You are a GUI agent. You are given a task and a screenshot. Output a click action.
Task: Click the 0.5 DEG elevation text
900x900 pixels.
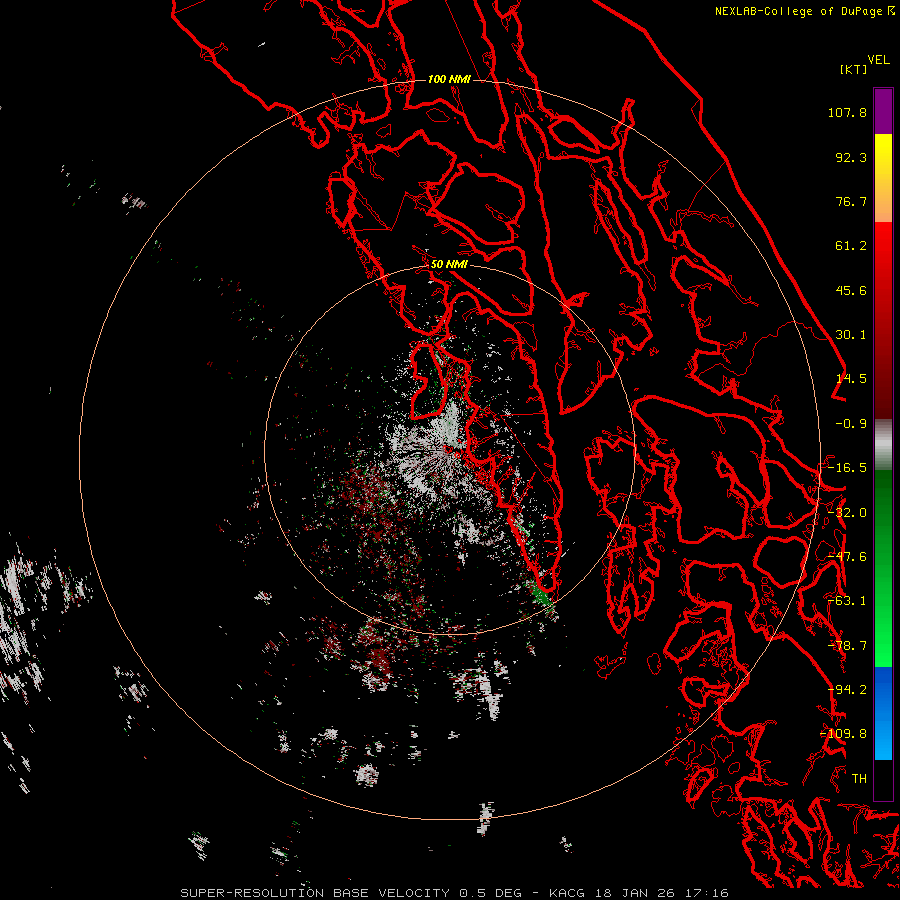490,893
